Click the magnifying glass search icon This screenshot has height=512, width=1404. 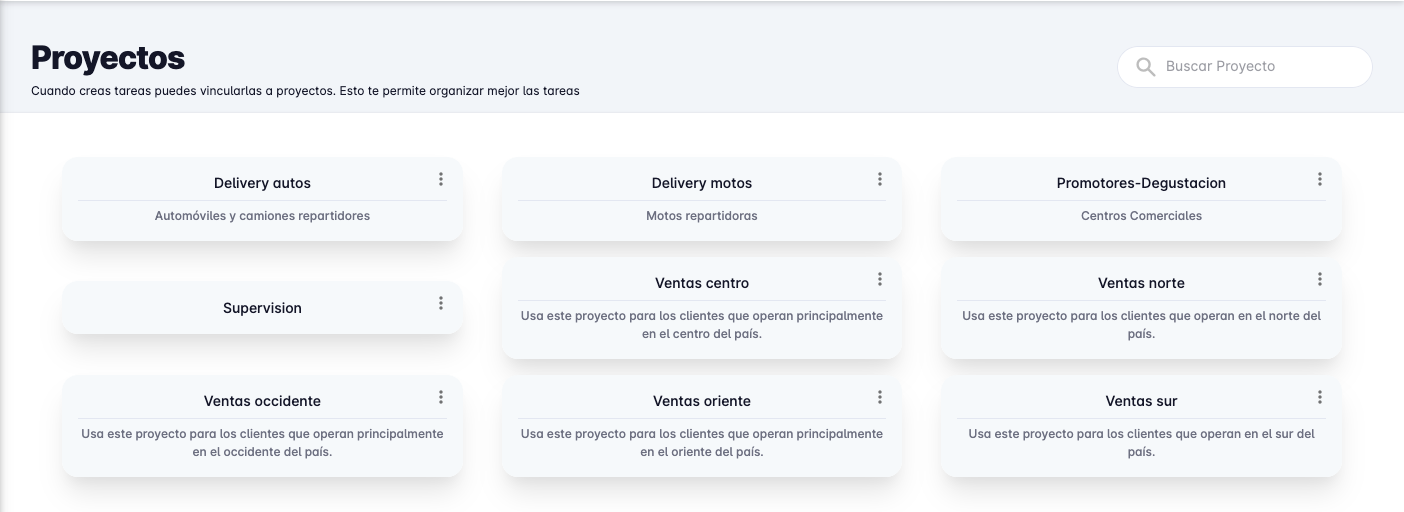pyautogui.click(x=1146, y=67)
